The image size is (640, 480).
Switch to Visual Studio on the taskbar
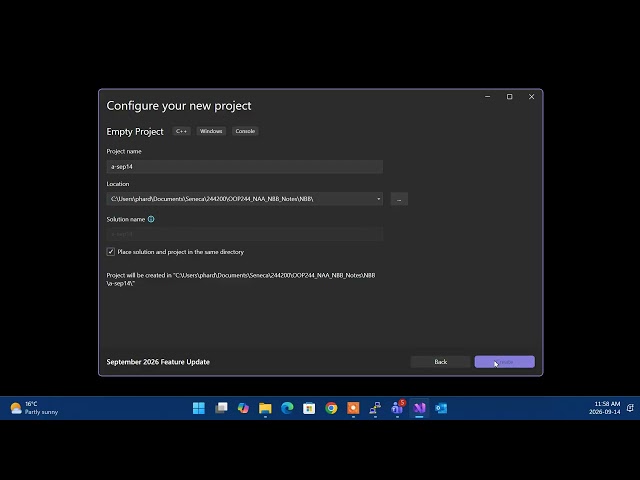tap(420, 408)
